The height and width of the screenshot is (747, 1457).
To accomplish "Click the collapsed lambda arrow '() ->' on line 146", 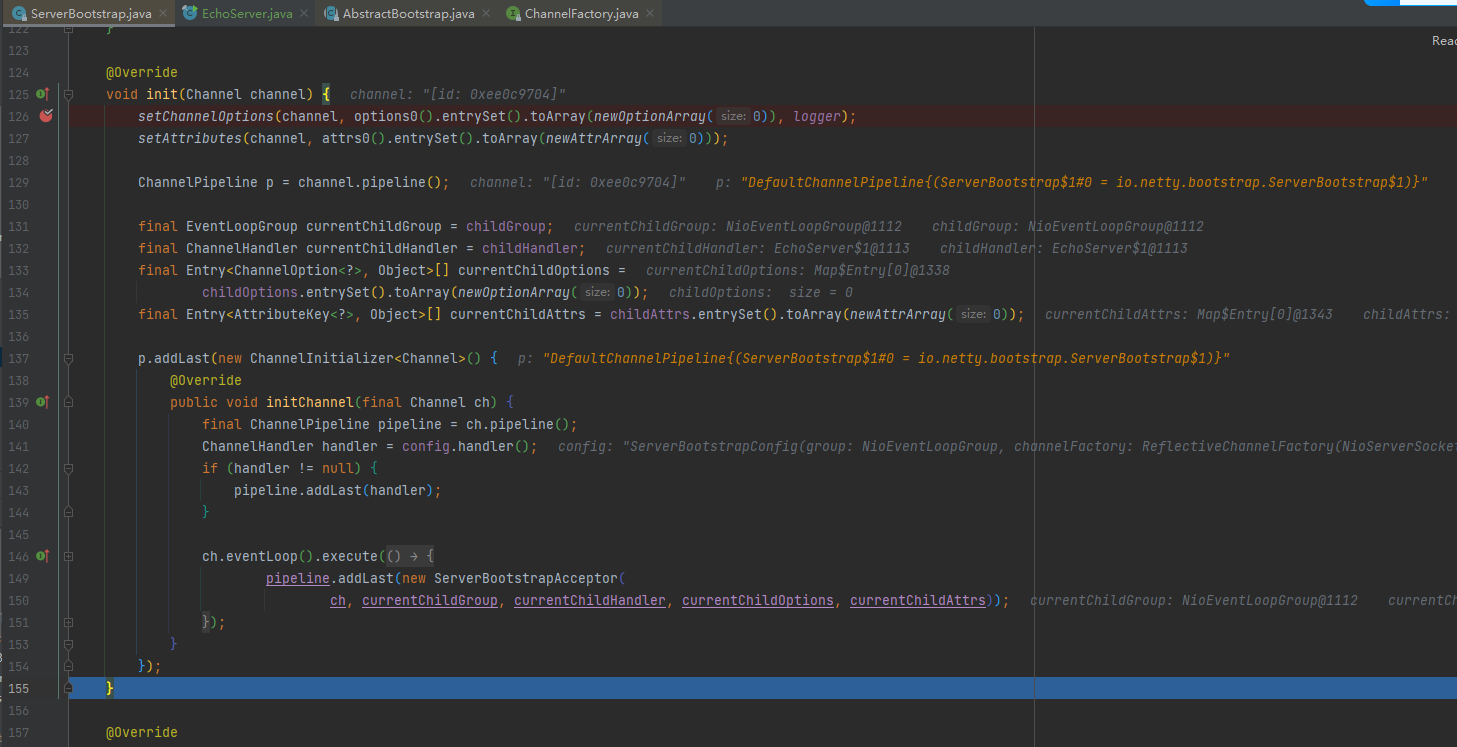I will [x=410, y=556].
